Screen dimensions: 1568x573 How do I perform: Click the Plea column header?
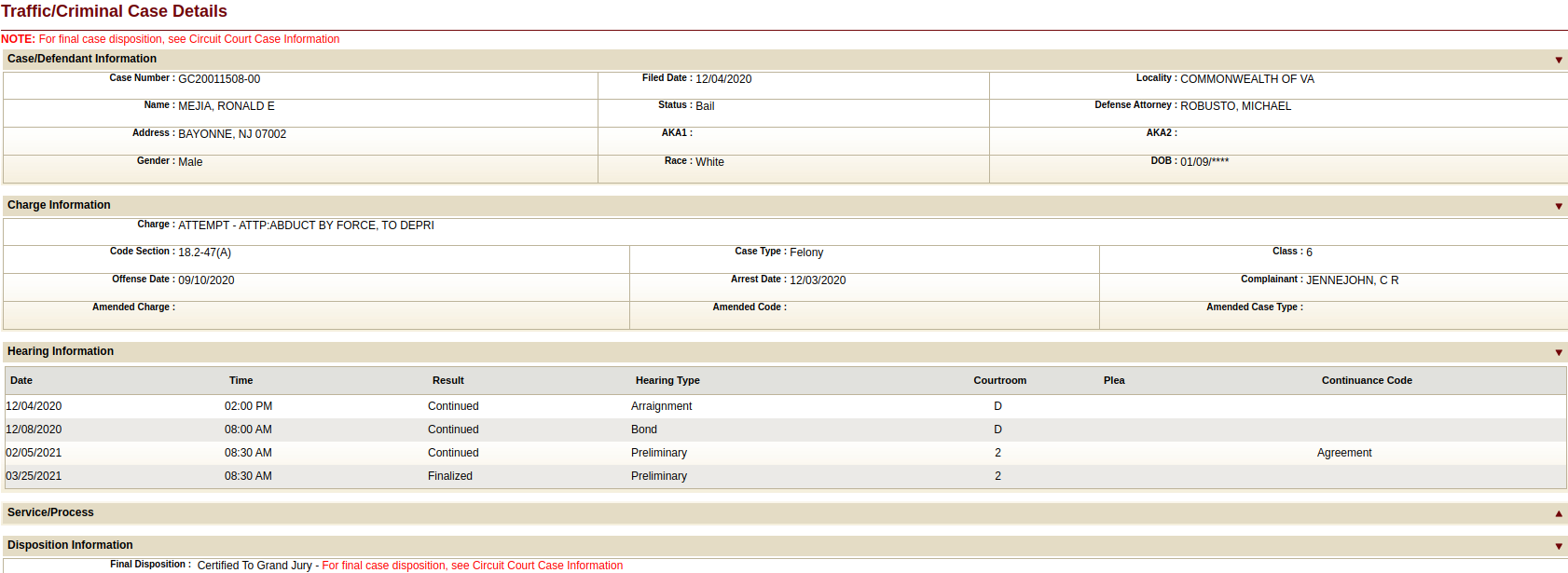(1114, 380)
